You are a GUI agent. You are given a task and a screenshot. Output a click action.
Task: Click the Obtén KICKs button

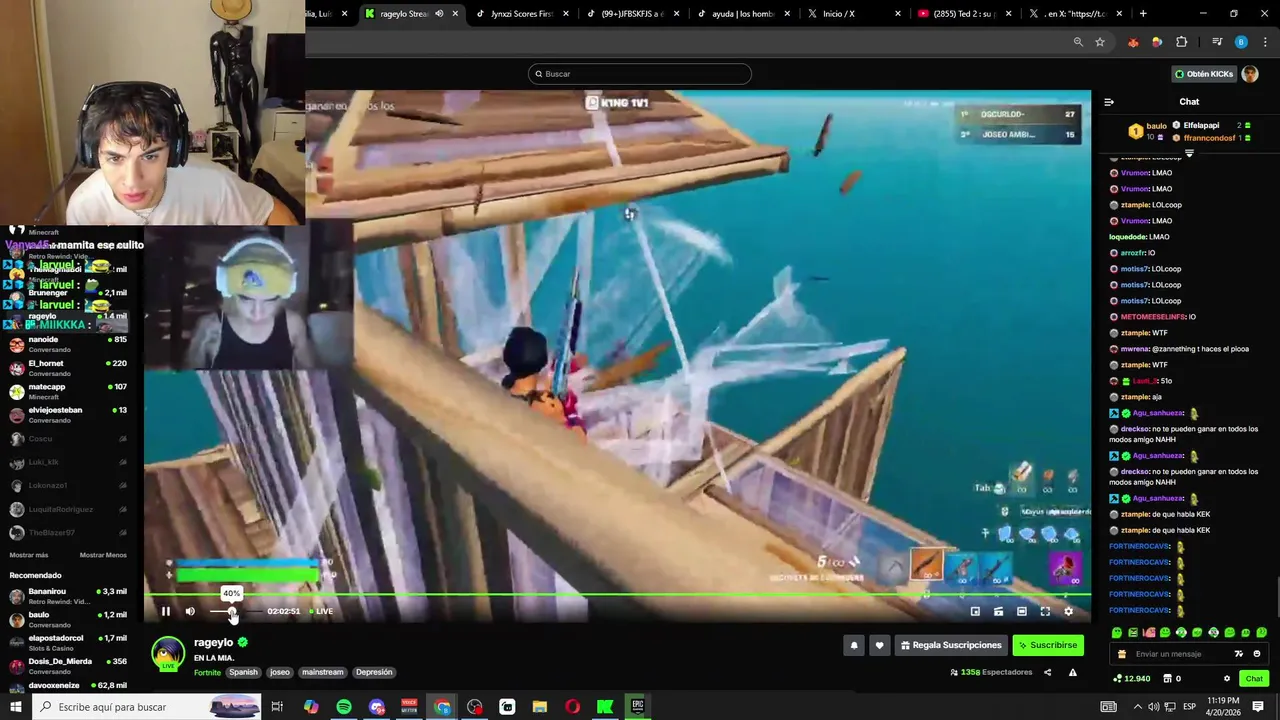1204,74
